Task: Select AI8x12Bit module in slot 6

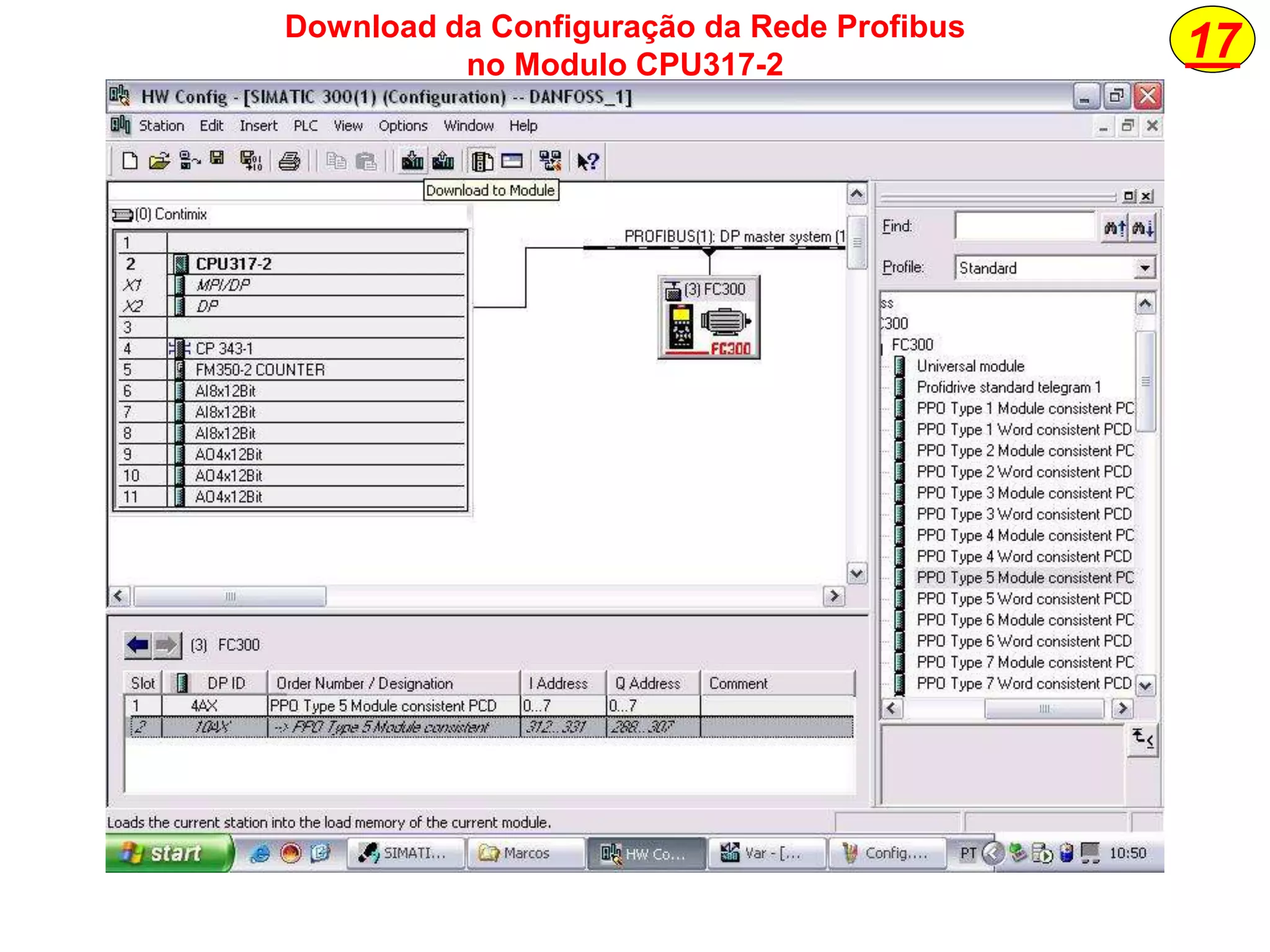Action: (x=292, y=391)
